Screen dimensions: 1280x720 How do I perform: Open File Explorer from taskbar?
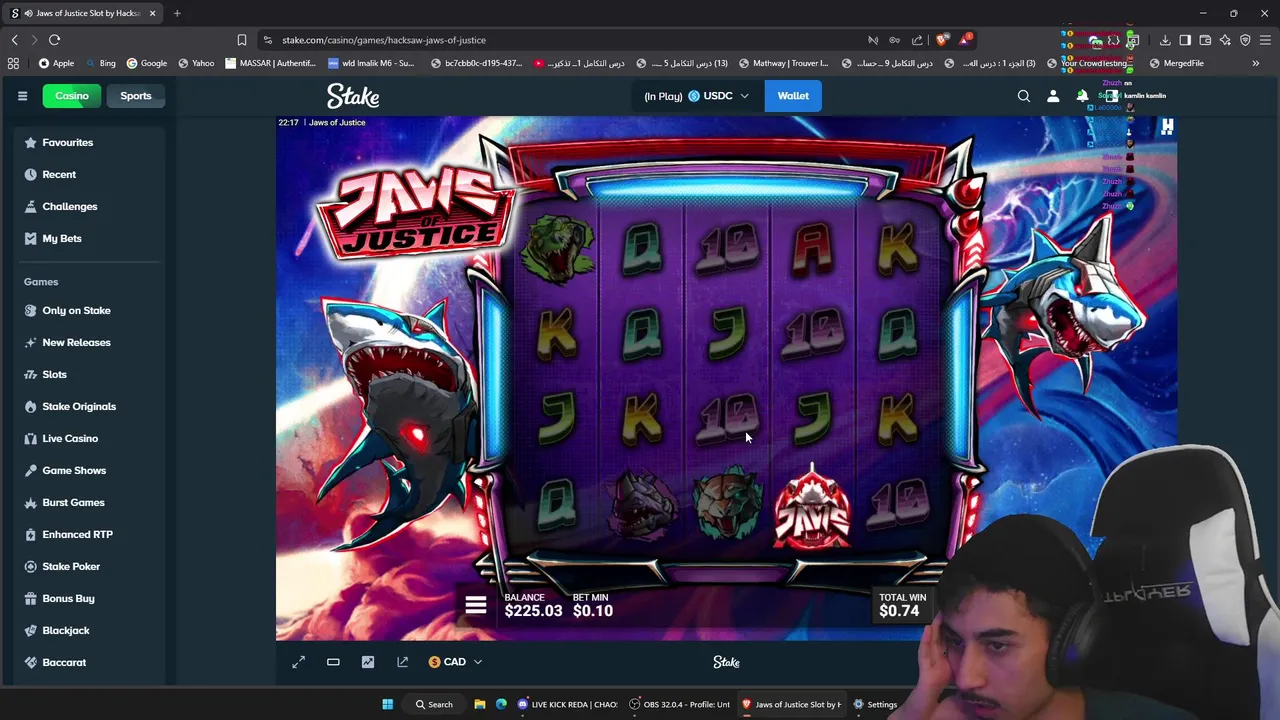coord(479,704)
